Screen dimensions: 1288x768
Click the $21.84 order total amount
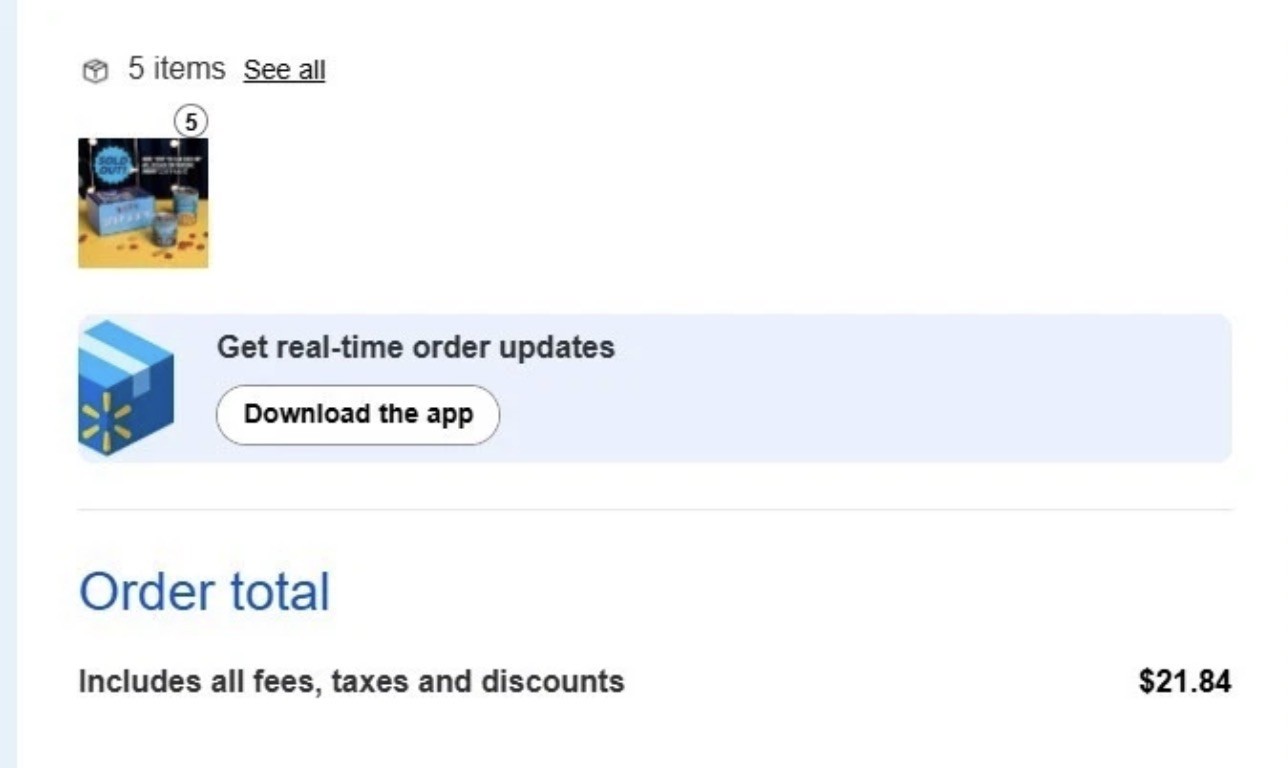(1184, 682)
